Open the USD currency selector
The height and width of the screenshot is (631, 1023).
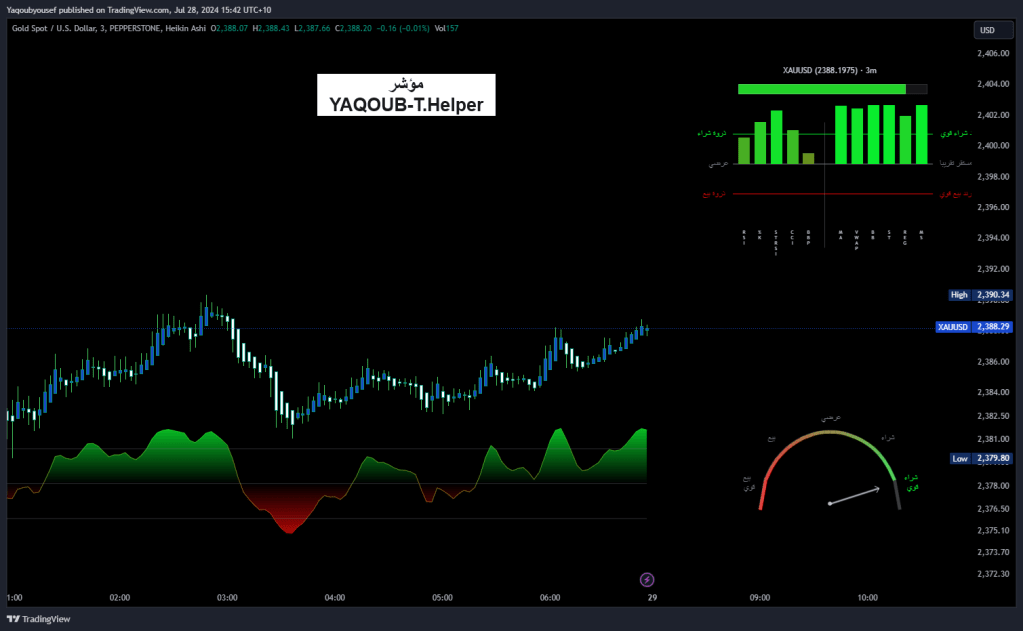pyautogui.click(x=987, y=30)
